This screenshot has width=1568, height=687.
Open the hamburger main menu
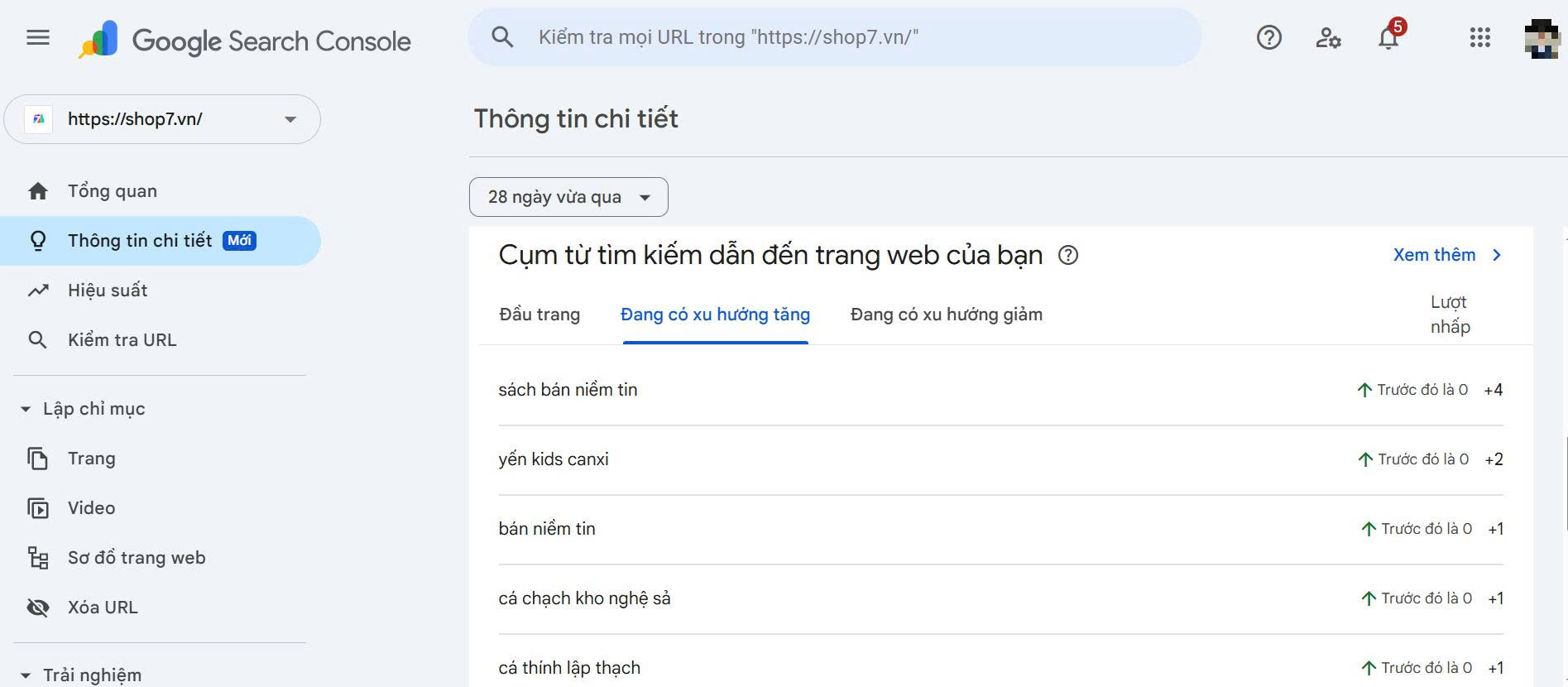(38, 38)
